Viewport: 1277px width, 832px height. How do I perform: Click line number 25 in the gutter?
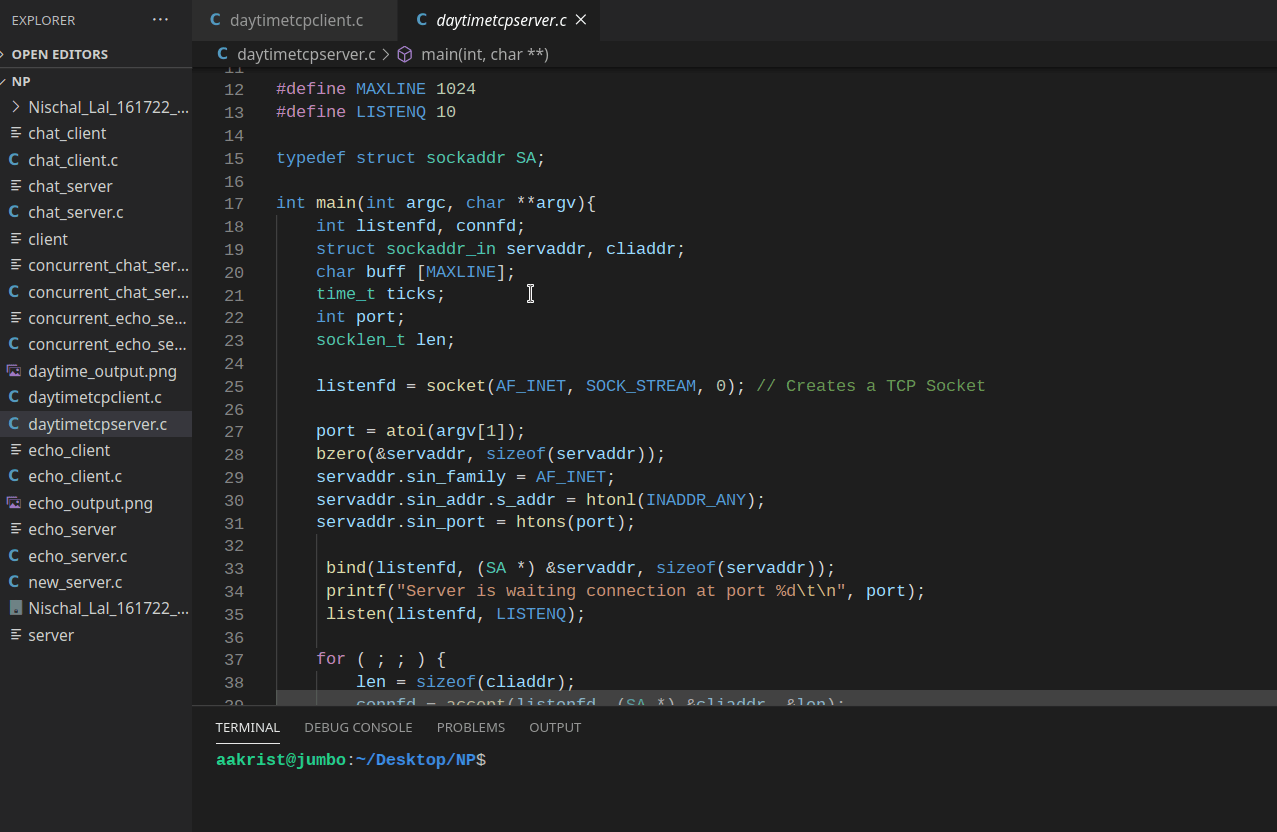pos(234,387)
